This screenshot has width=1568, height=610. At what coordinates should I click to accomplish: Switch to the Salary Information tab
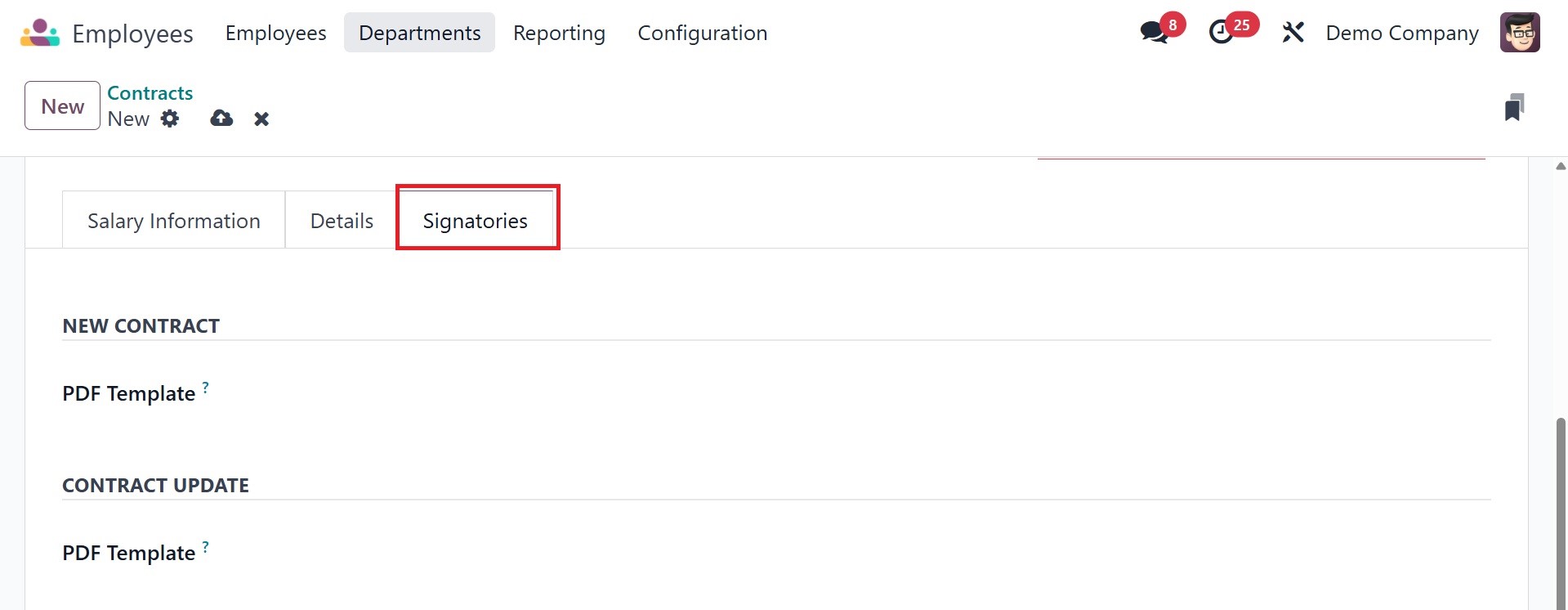tap(173, 221)
